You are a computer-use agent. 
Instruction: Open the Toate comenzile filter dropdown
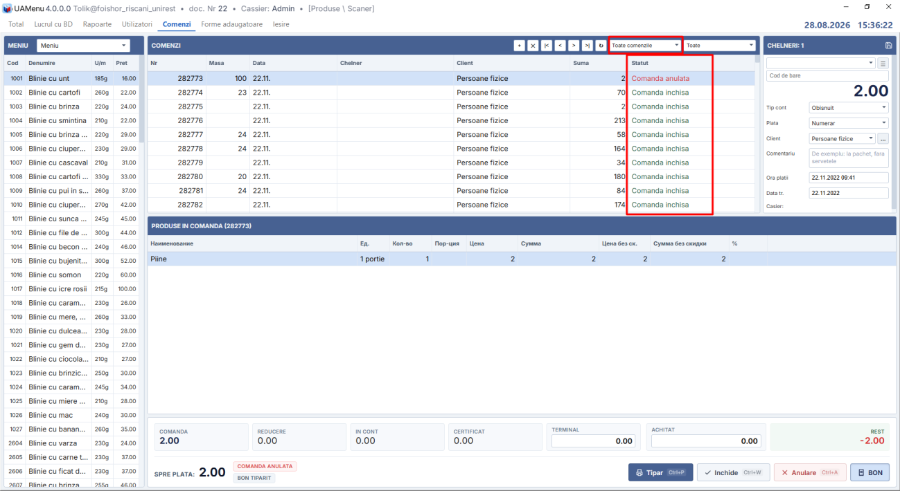point(645,45)
